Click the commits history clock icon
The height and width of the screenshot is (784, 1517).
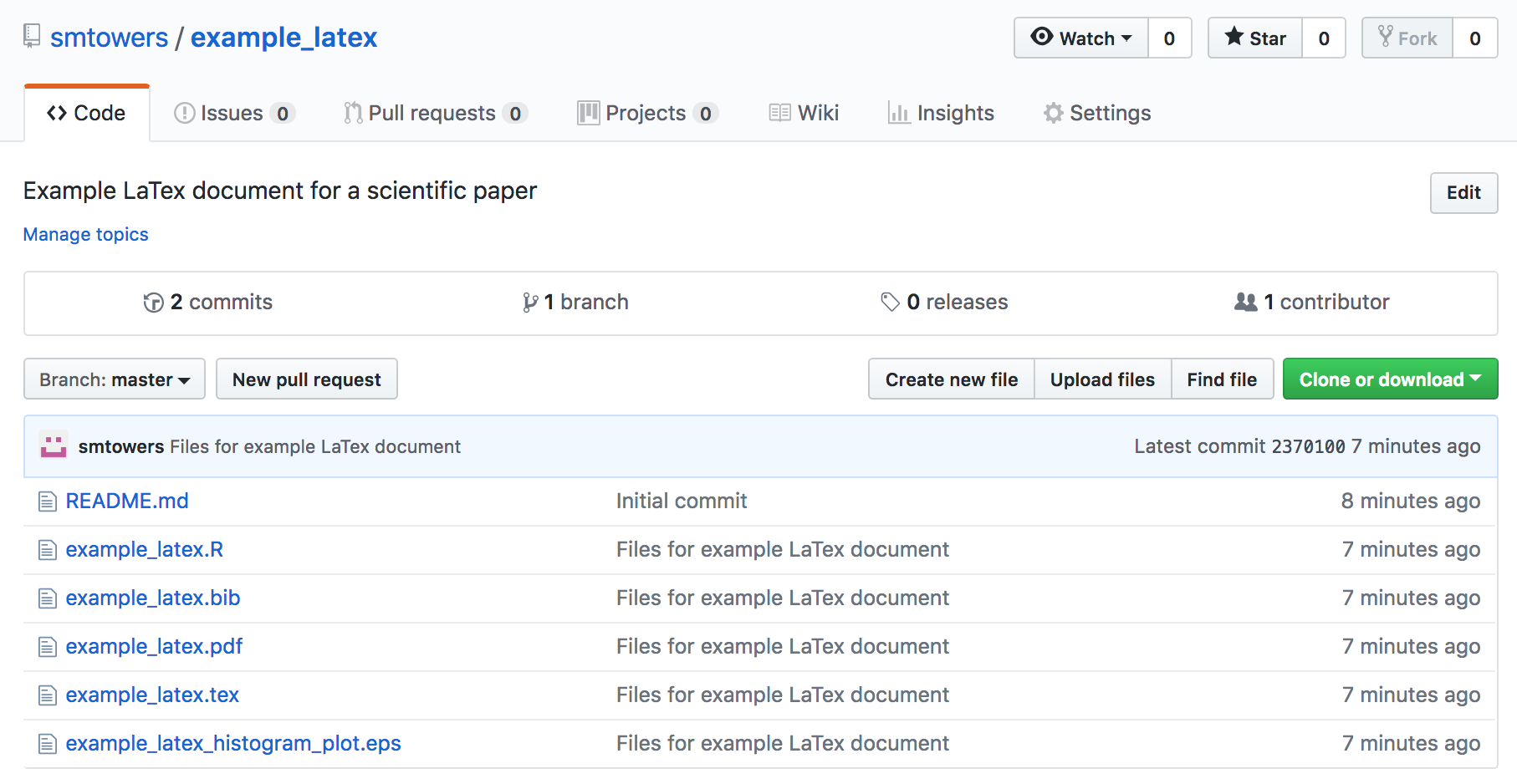tap(153, 303)
